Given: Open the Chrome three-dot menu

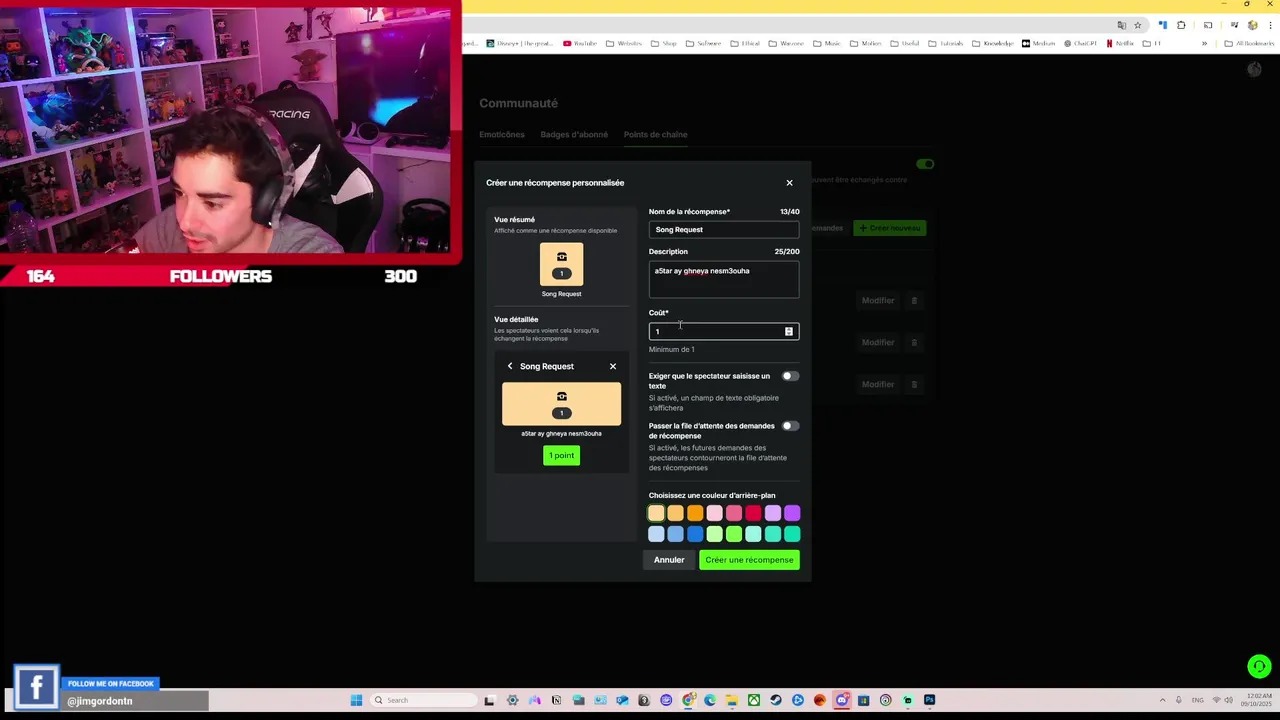Looking at the screenshot, I should [x=1270, y=25].
